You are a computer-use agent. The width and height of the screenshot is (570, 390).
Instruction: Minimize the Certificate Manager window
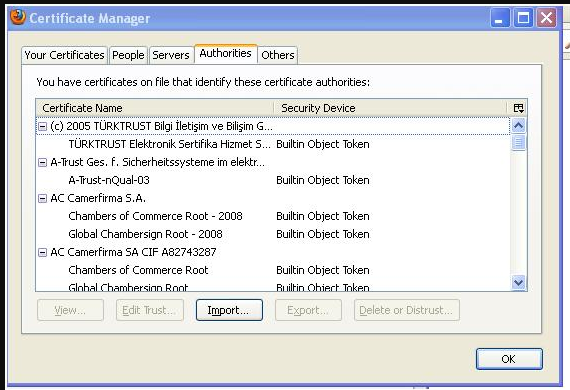[x=500, y=17]
